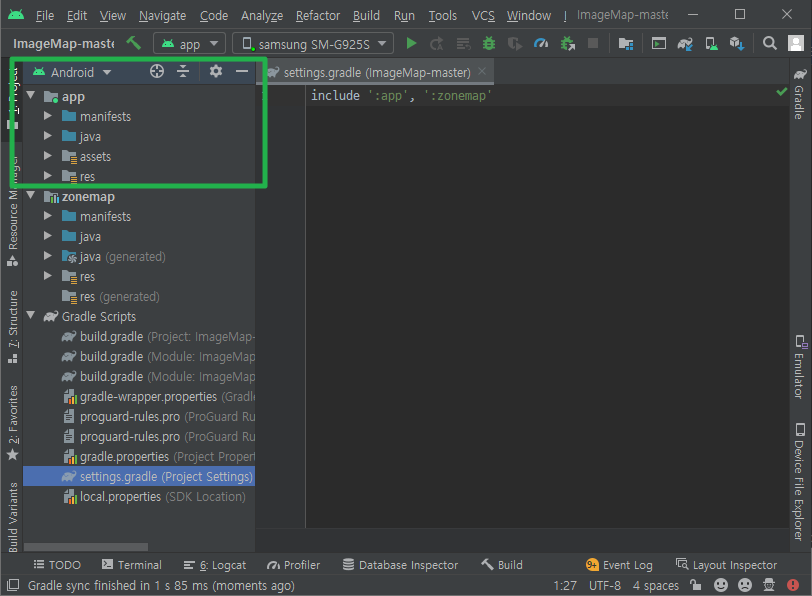Collapse the Gradle Scripts node
Viewport: 812px width, 596px height.
31,316
